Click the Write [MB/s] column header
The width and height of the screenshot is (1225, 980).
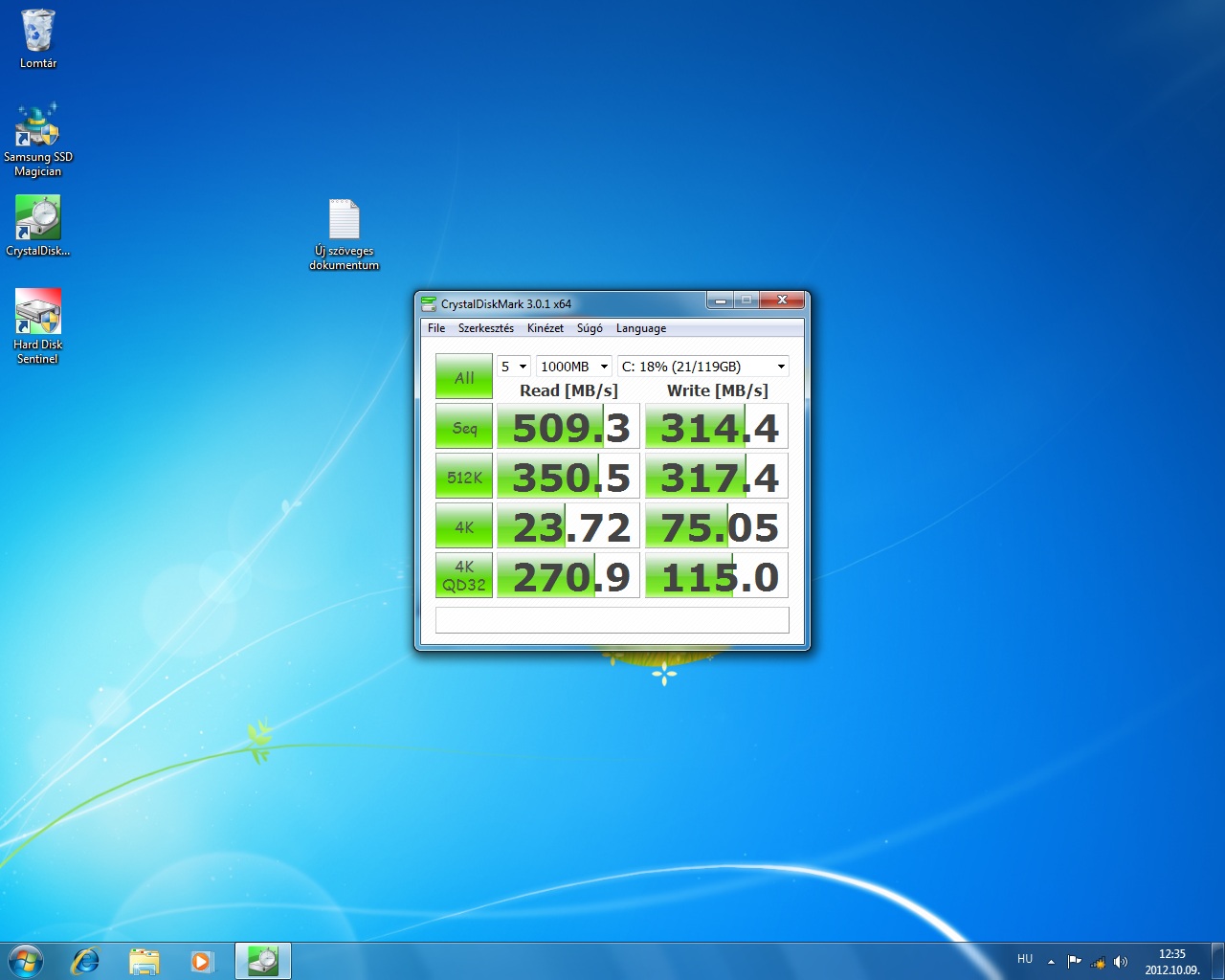click(x=717, y=390)
